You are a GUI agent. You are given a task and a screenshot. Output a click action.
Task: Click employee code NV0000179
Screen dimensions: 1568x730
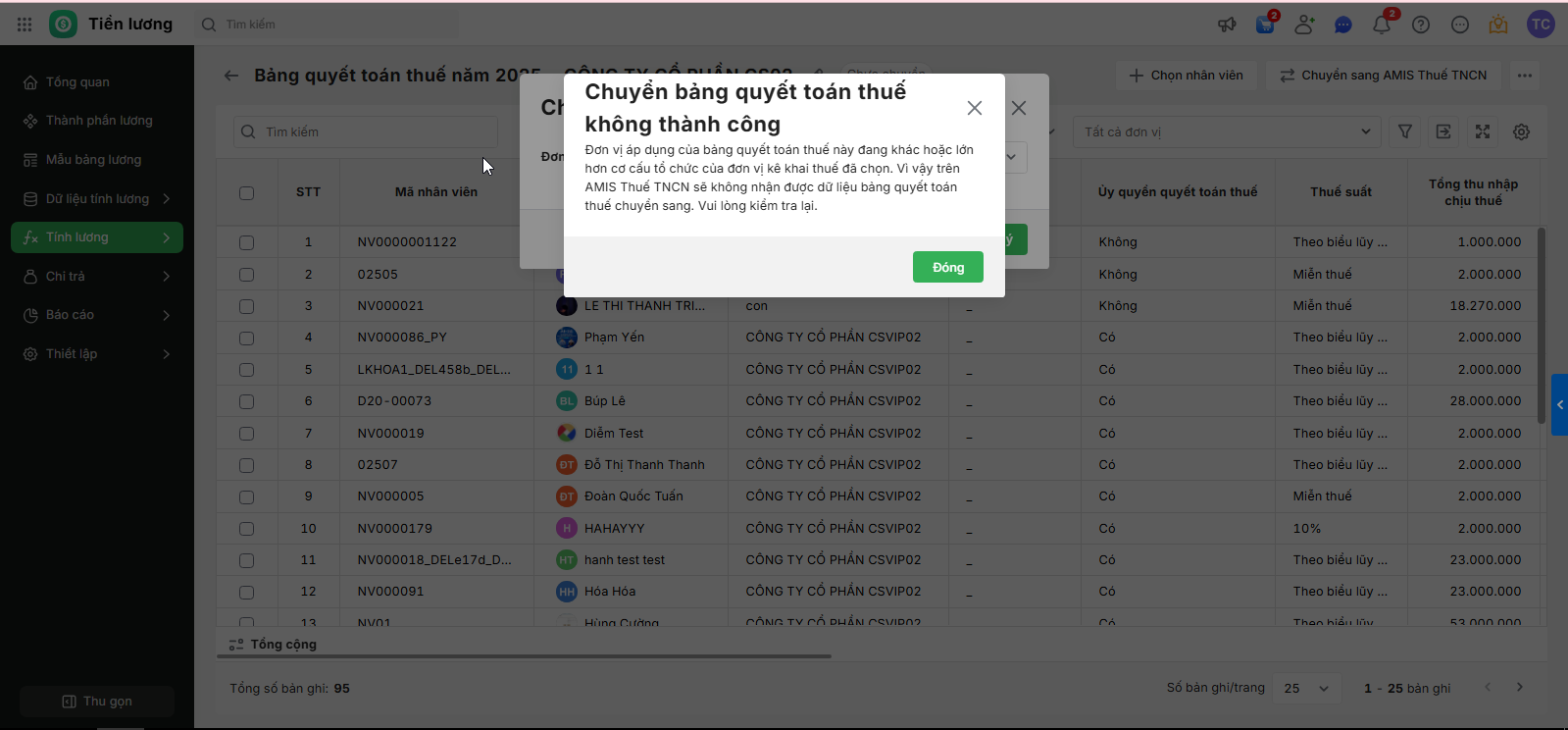(x=394, y=529)
